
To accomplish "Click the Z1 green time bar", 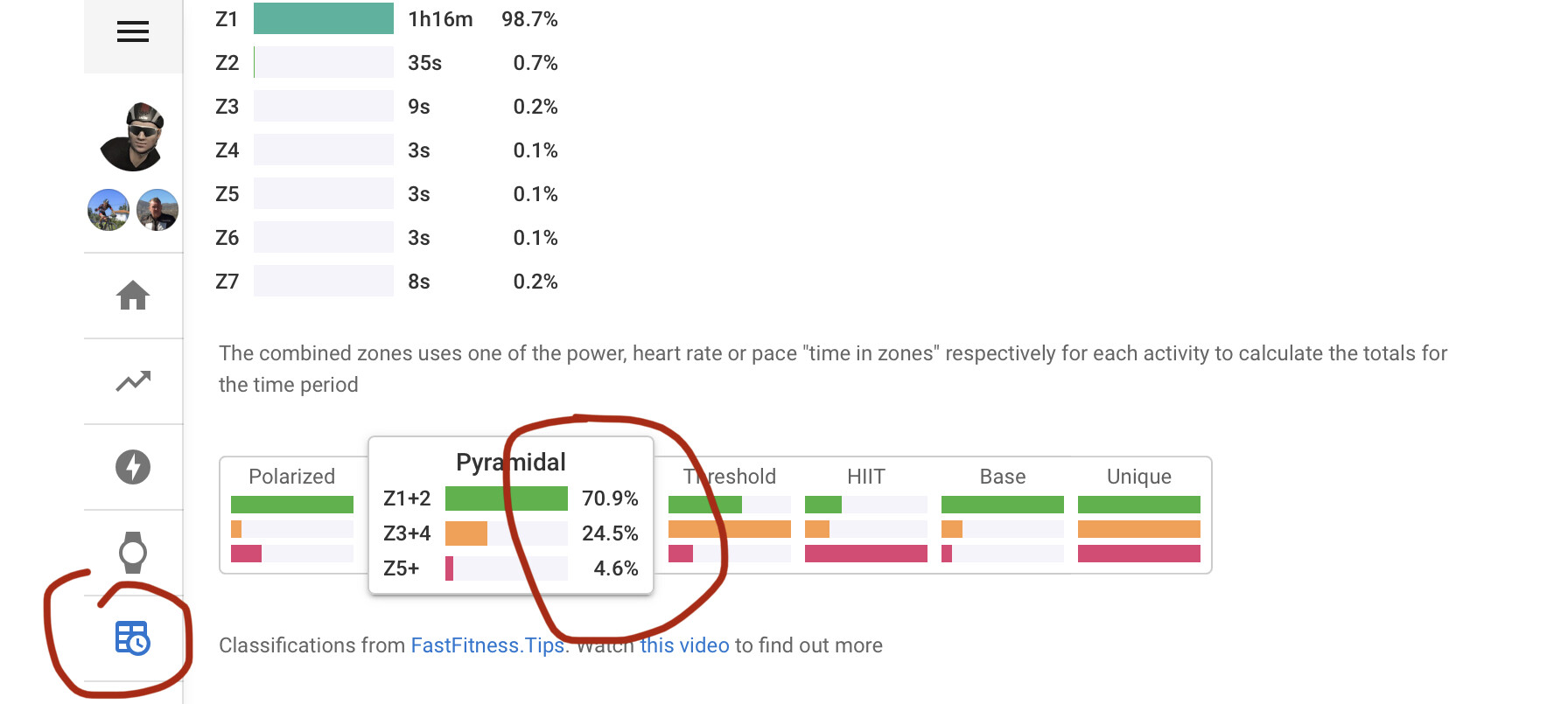I will point(323,18).
